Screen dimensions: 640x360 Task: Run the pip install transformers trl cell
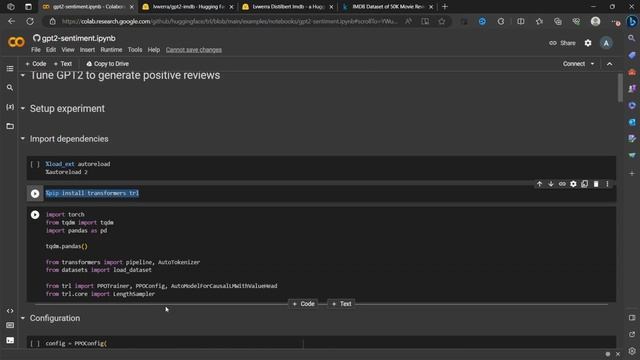35,193
